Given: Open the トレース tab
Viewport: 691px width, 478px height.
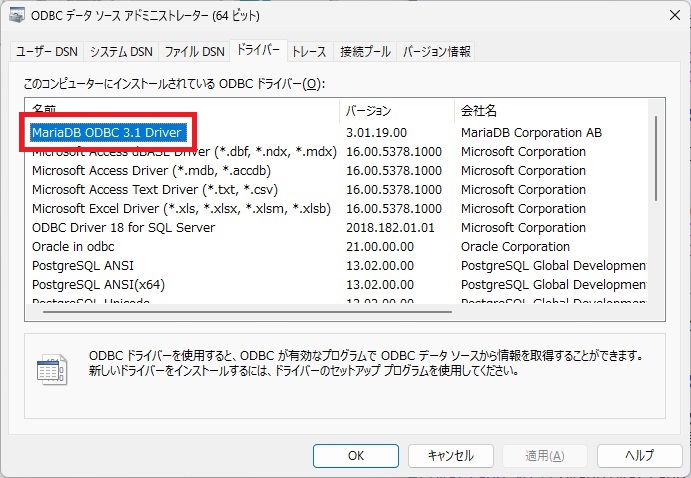Looking at the screenshot, I should [309, 52].
